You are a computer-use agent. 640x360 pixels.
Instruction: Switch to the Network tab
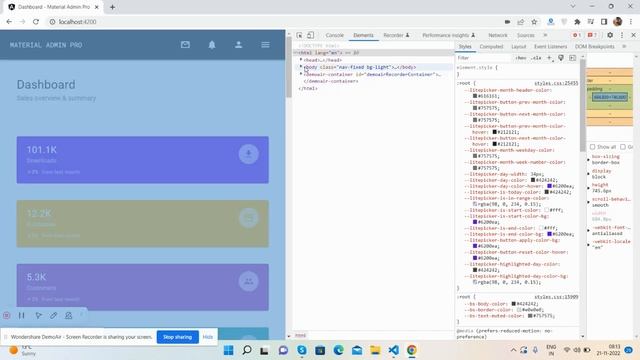498,35
